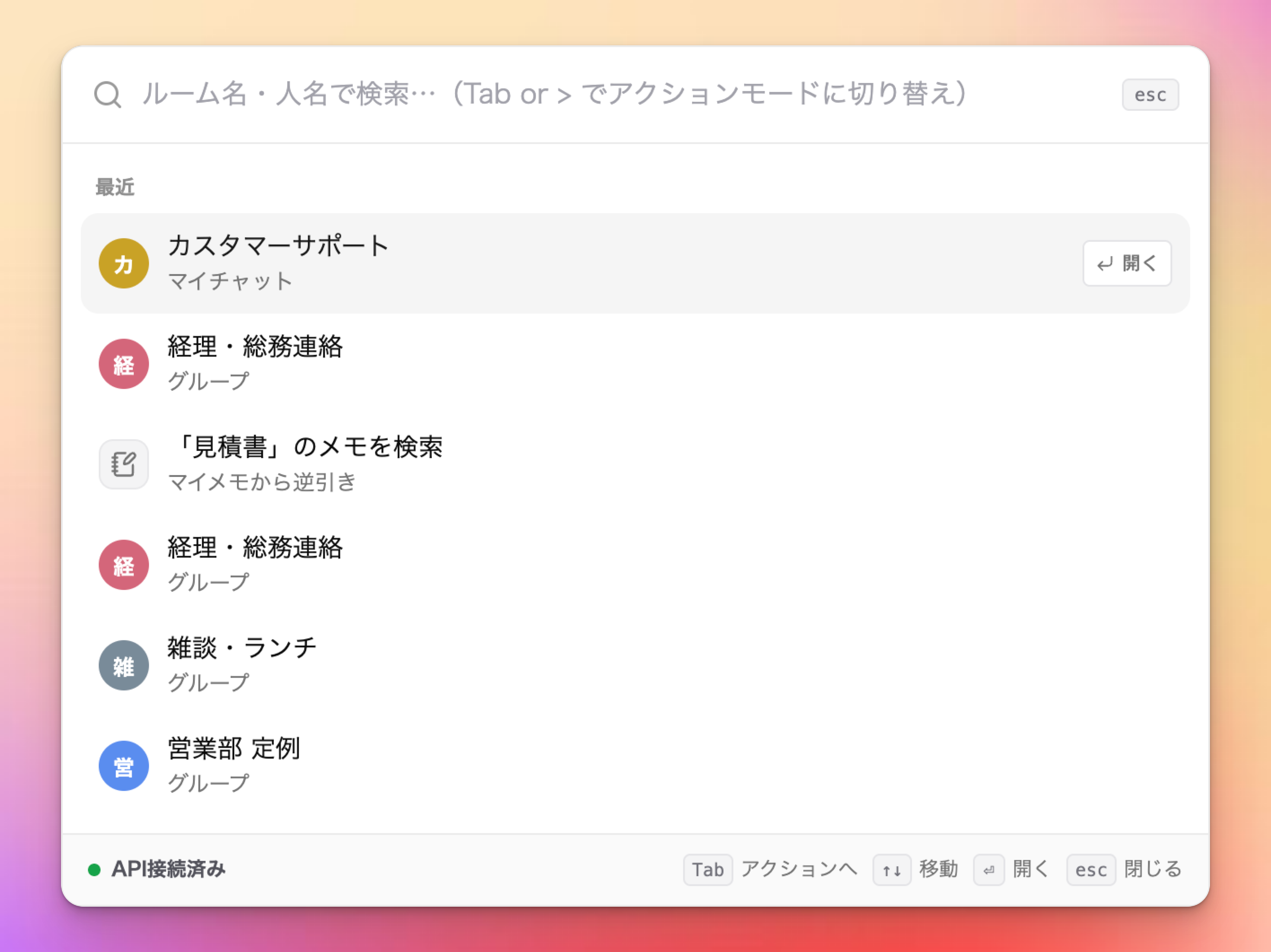Click the 移動 footer label
Image resolution: width=1271 pixels, height=952 pixels.
[938, 869]
